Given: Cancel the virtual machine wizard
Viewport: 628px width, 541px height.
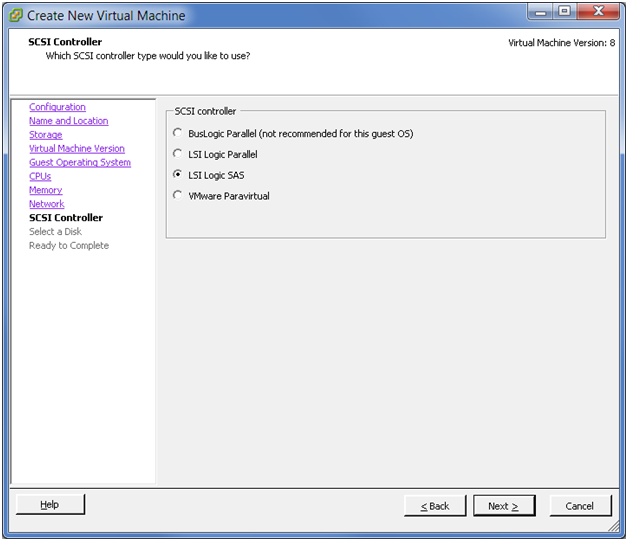Looking at the screenshot, I should 580,506.
